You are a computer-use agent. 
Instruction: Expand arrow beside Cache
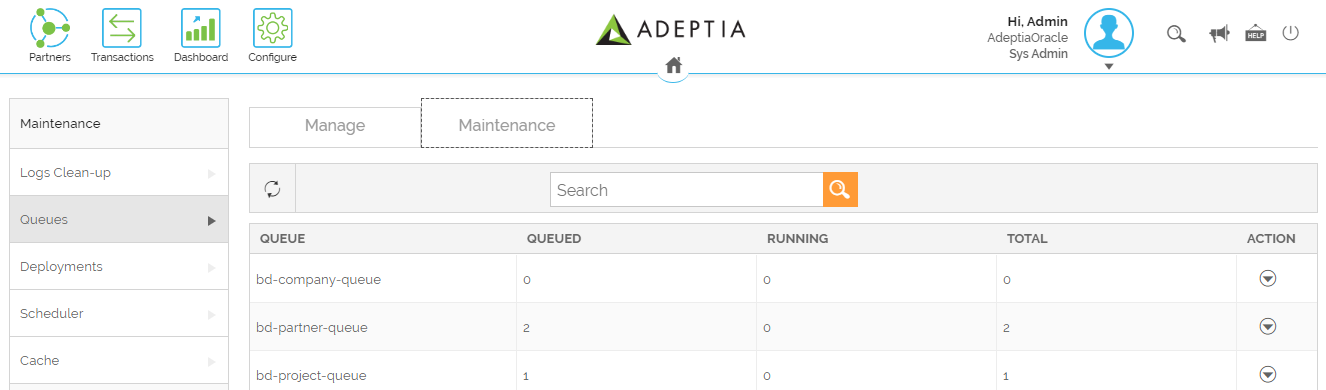[211, 361]
